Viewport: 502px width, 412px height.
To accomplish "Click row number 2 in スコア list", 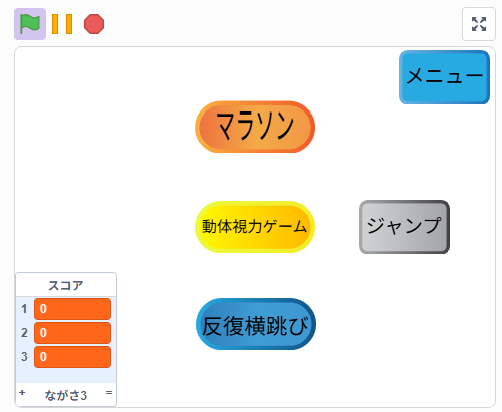I will (24, 333).
